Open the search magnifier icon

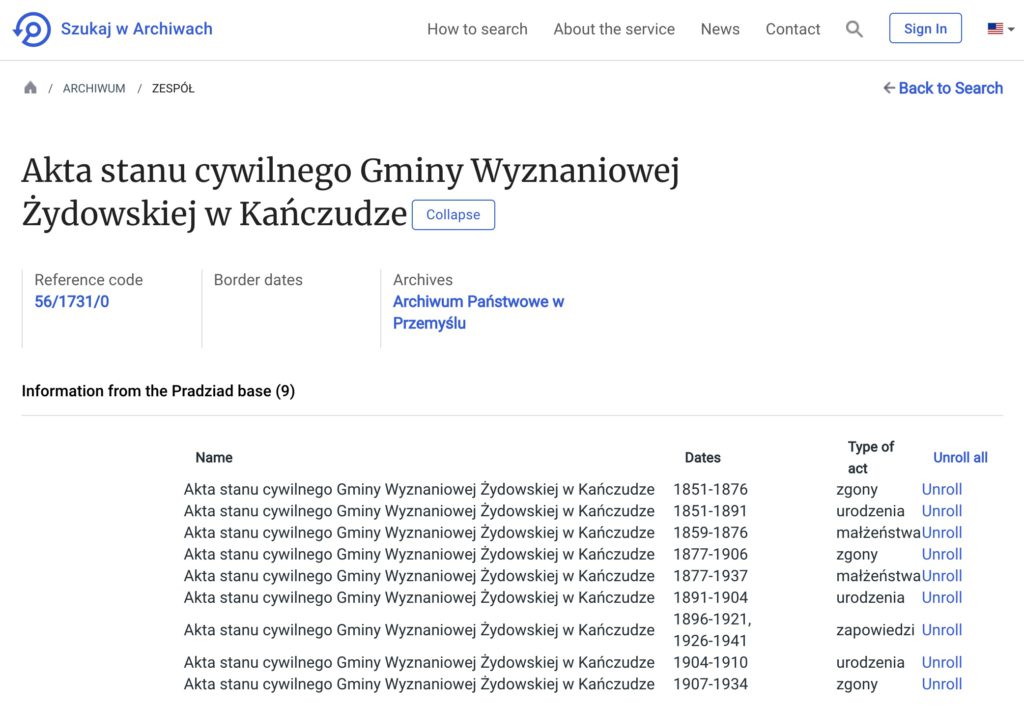854,29
